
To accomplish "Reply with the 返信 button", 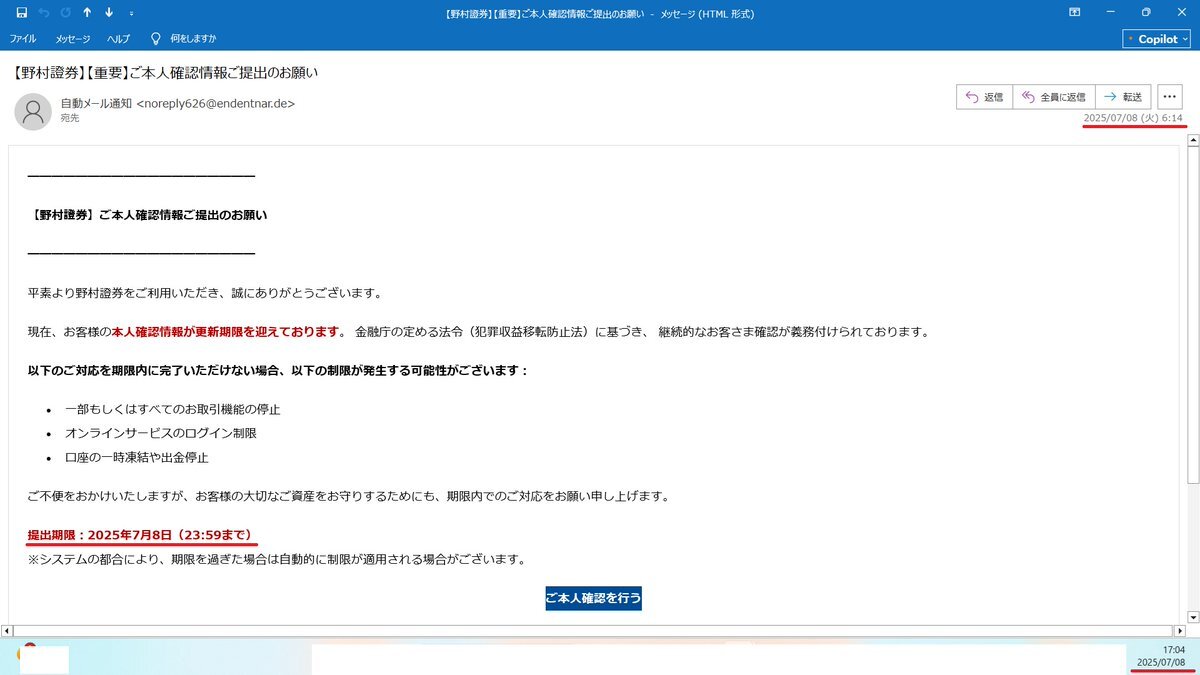I will 984,97.
